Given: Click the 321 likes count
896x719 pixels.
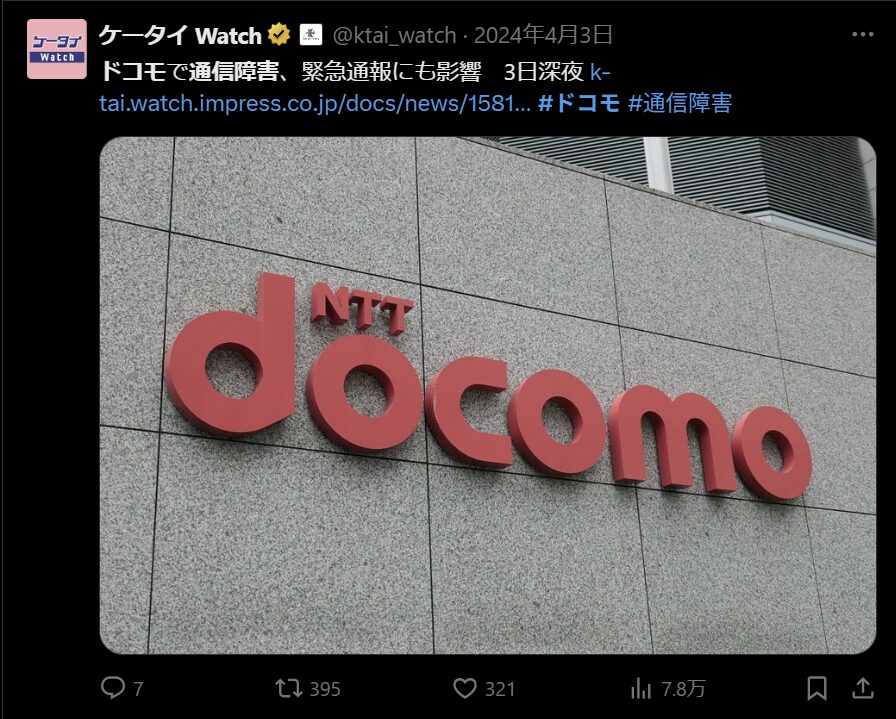Looking at the screenshot, I should pos(499,689).
